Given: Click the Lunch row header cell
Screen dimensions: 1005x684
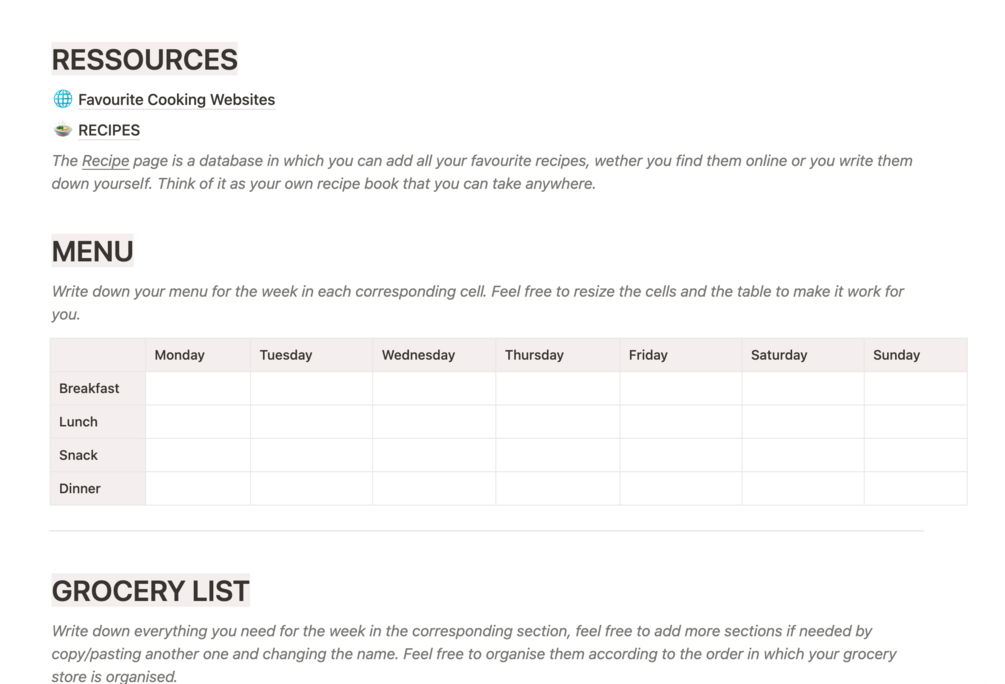Looking at the screenshot, I should (97, 422).
